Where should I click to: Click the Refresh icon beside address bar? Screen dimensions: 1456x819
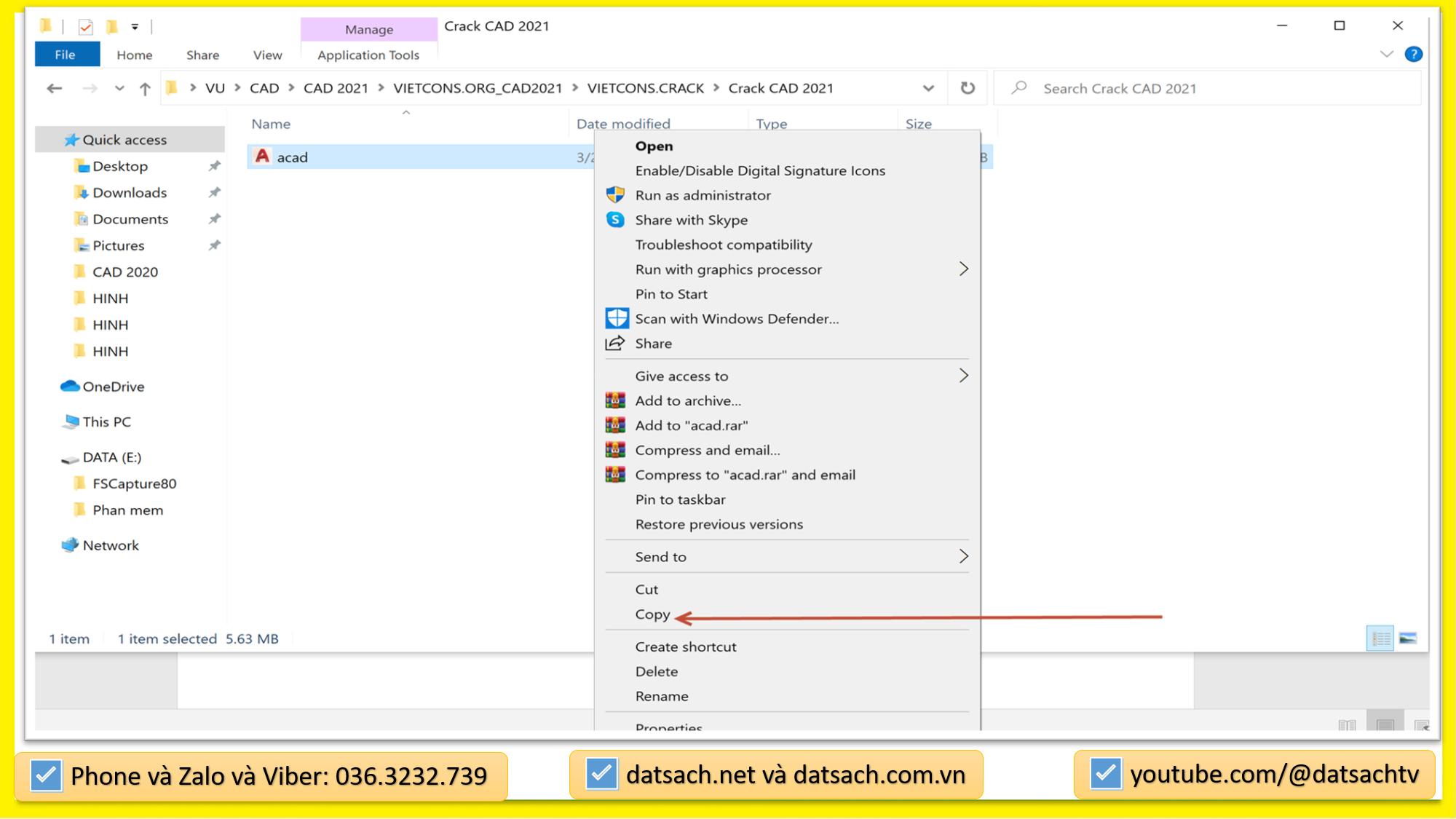pyautogui.click(x=968, y=88)
